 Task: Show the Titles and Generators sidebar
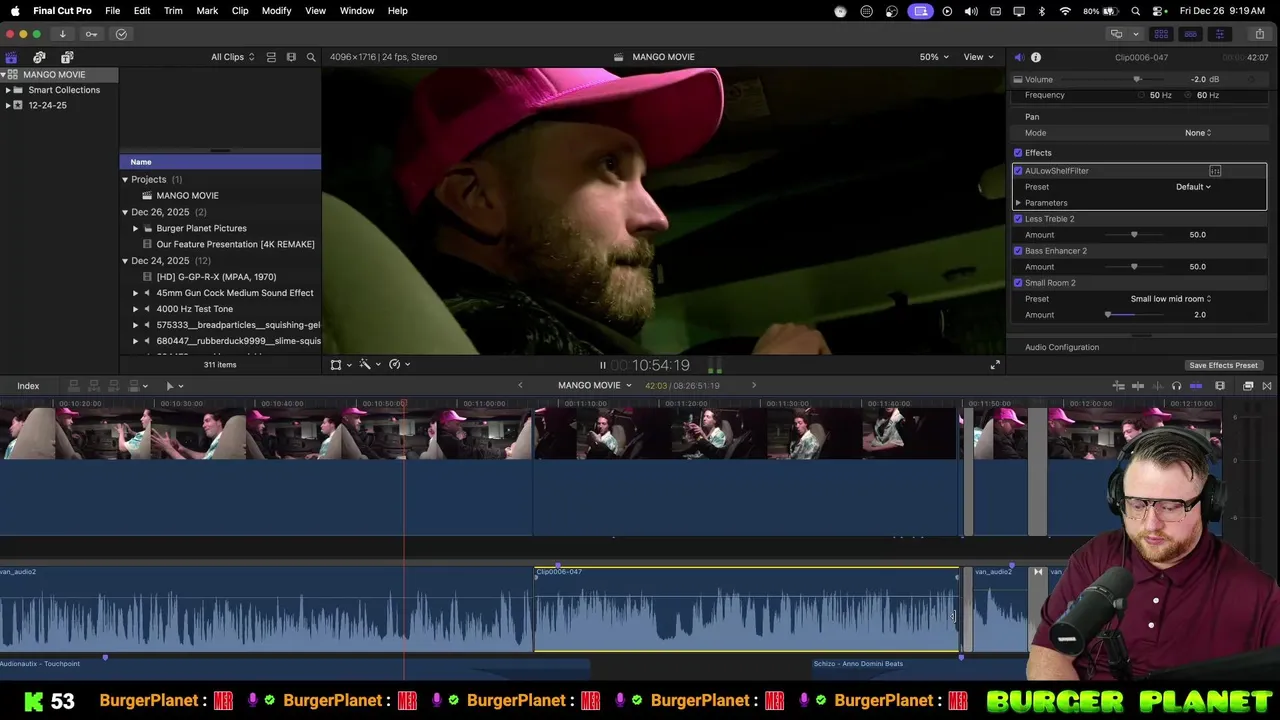(x=67, y=57)
